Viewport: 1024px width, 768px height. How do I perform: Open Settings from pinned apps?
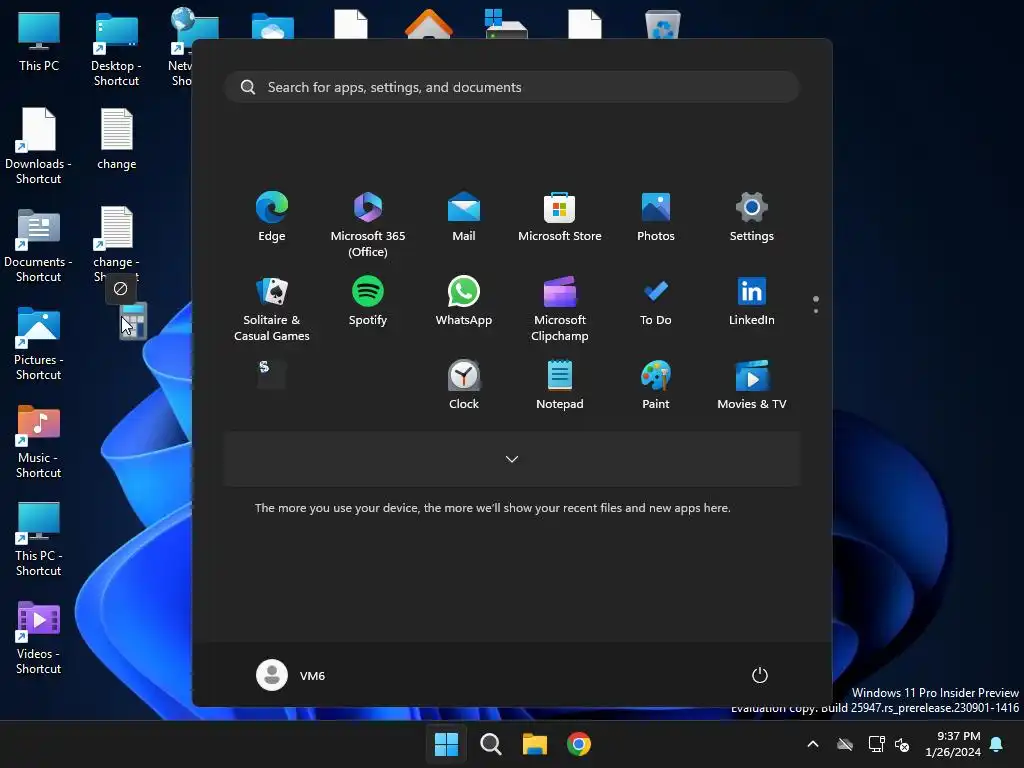point(752,217)
